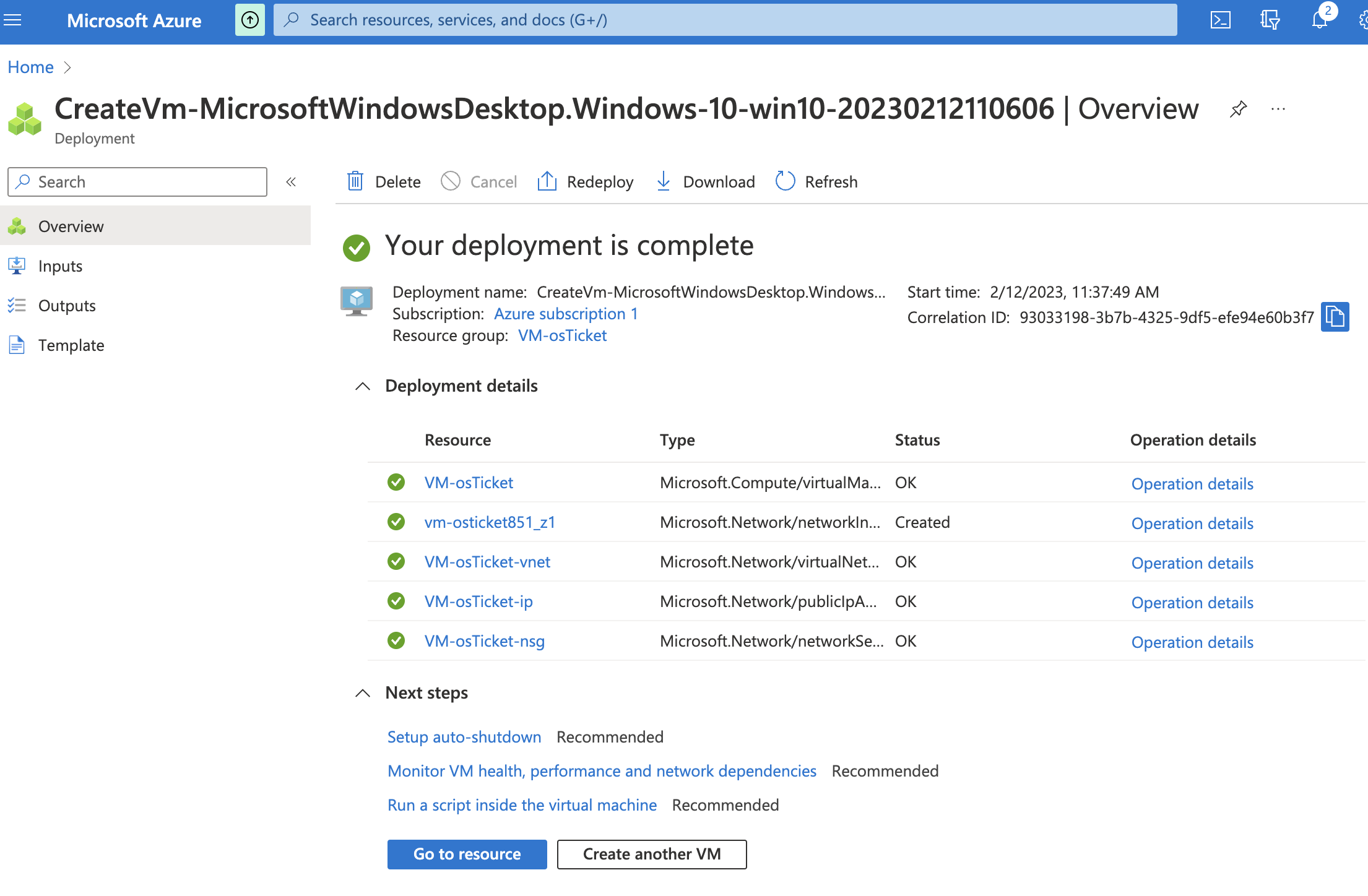Open the Directories and subscriptions filter icon
The image size is (1368, 896).
pyautogui.click(x=1270, y=20)
